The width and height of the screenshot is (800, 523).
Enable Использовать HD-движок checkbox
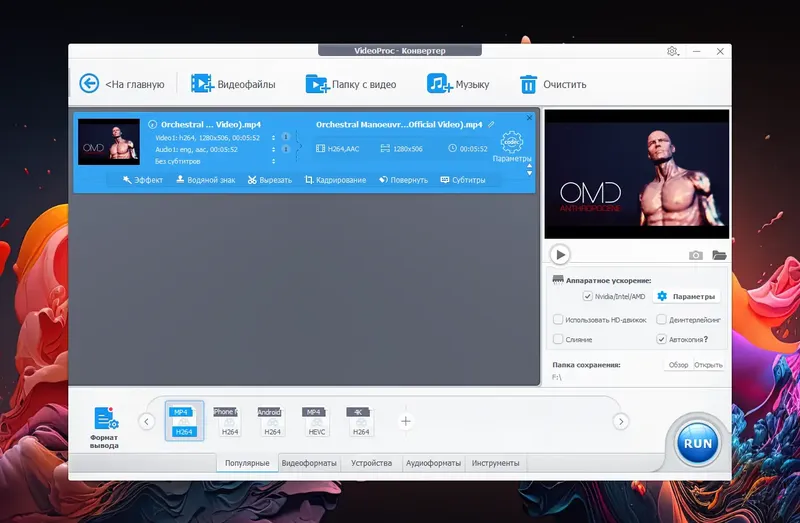click(558, 319)
